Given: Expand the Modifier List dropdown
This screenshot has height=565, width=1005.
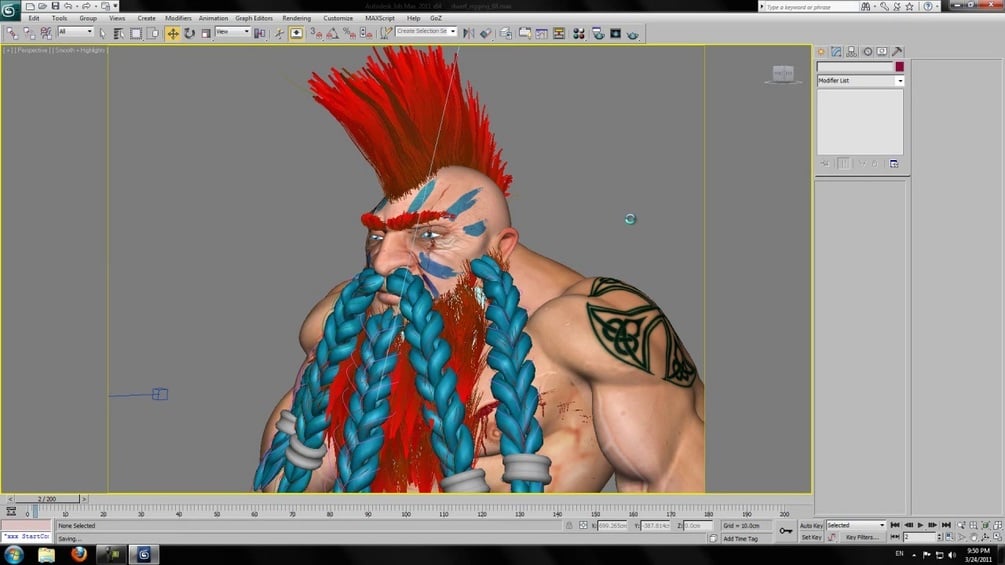Looking at the screenshot, I should pyautogui.click(x=860, y=81).
